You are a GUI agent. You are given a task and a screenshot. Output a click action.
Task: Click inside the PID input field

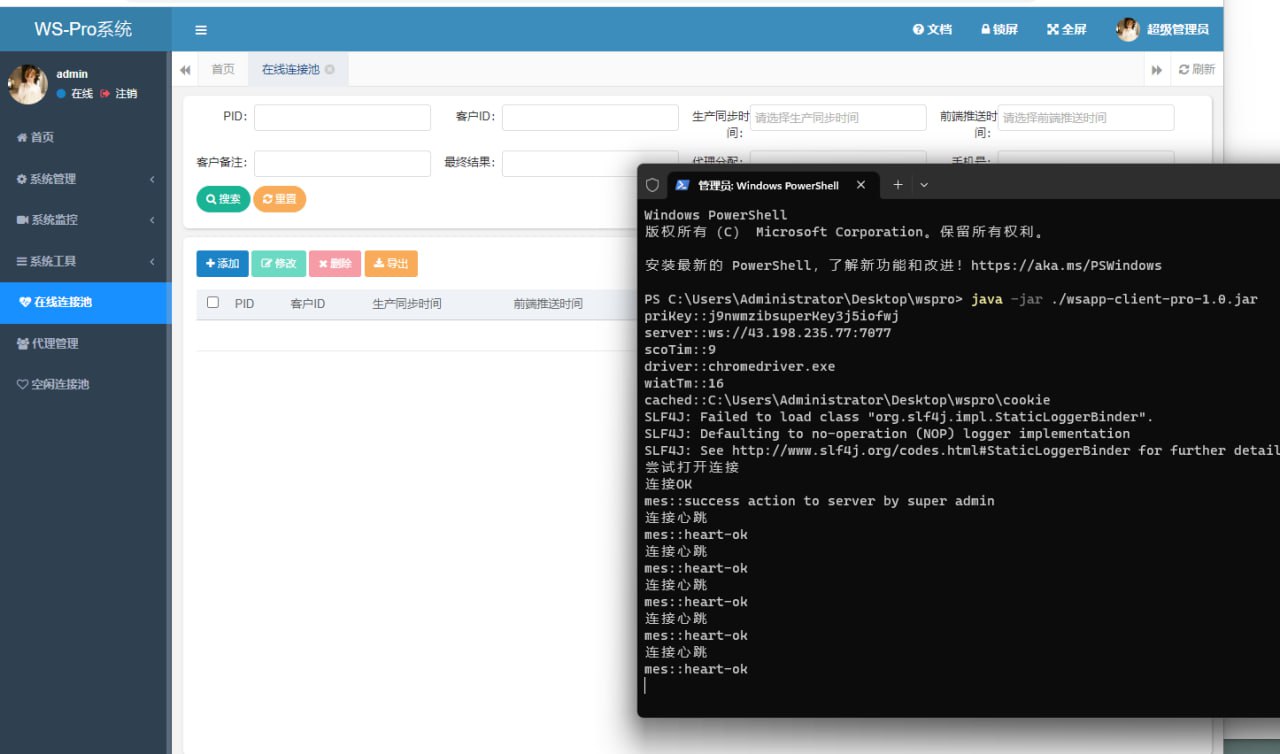tap(342, 117)
